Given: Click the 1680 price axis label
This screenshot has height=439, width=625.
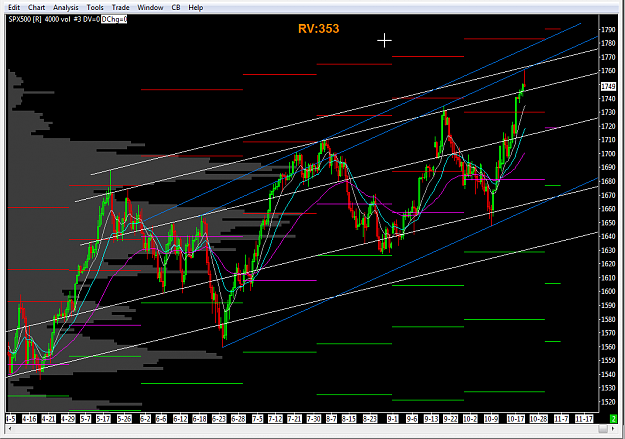Looking at the screenshot, I should pos(608,181).
